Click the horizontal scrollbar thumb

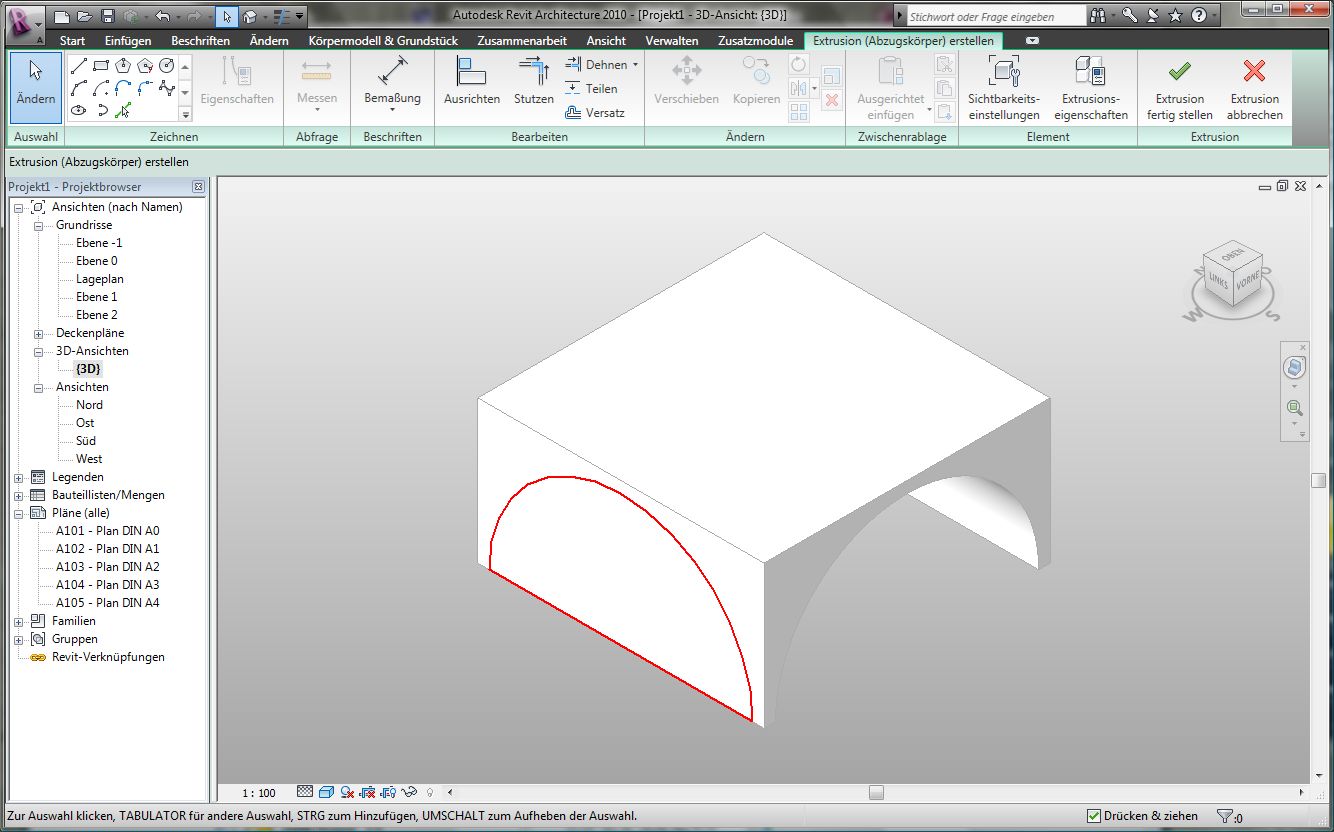click(x=877, y=793)
